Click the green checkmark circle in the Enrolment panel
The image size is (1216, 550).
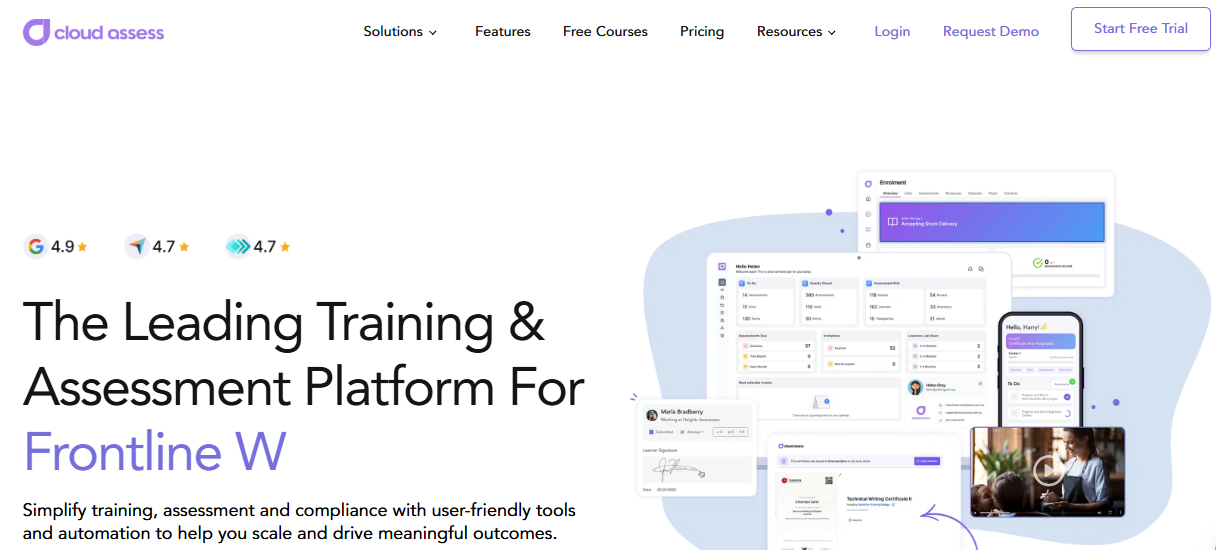point(1037,263)
